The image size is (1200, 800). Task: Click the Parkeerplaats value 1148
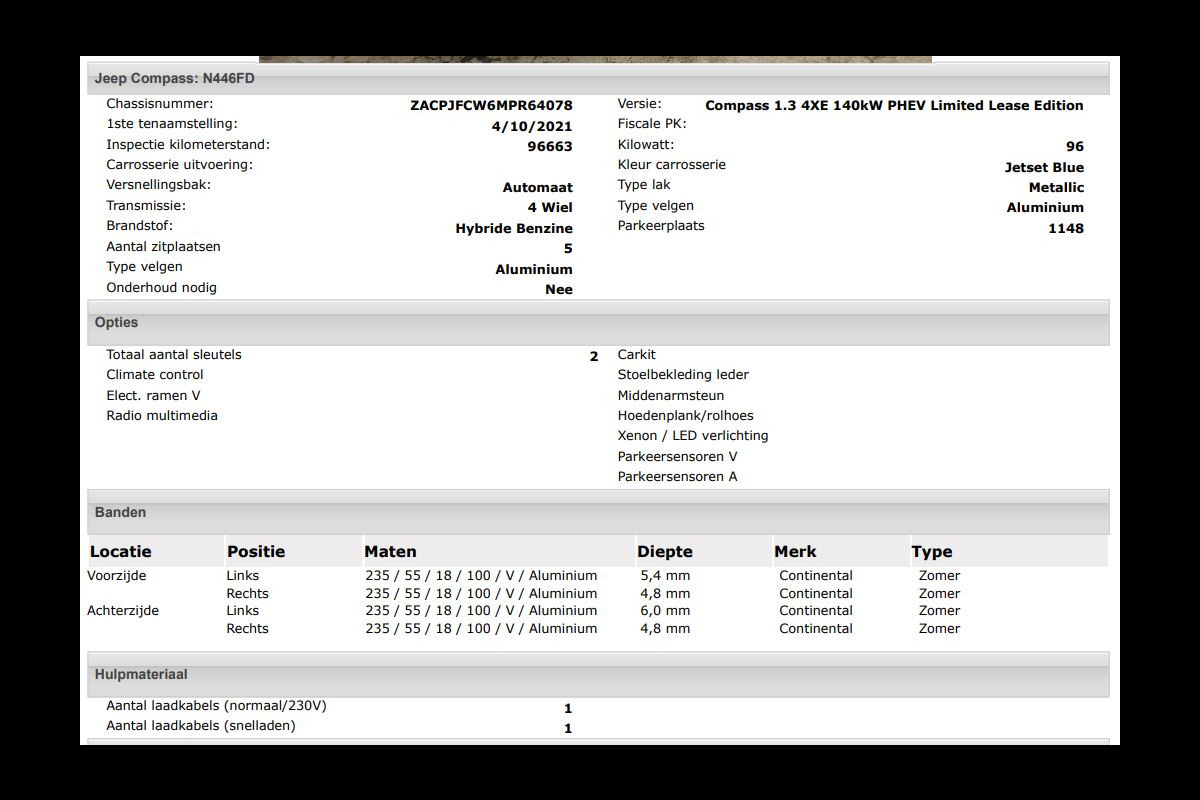point(1065,228)
